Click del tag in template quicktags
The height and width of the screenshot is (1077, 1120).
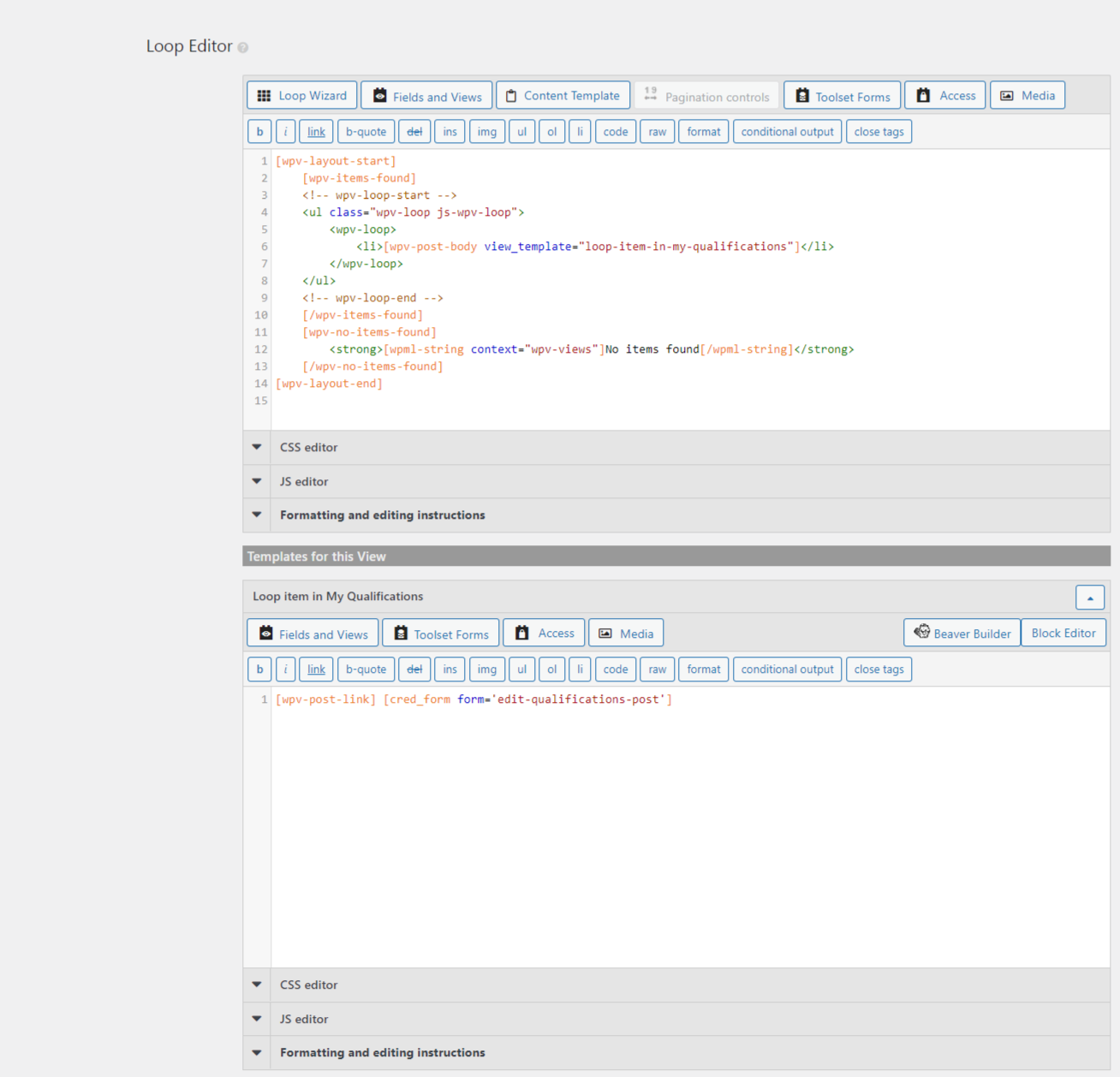pos(414,669)
